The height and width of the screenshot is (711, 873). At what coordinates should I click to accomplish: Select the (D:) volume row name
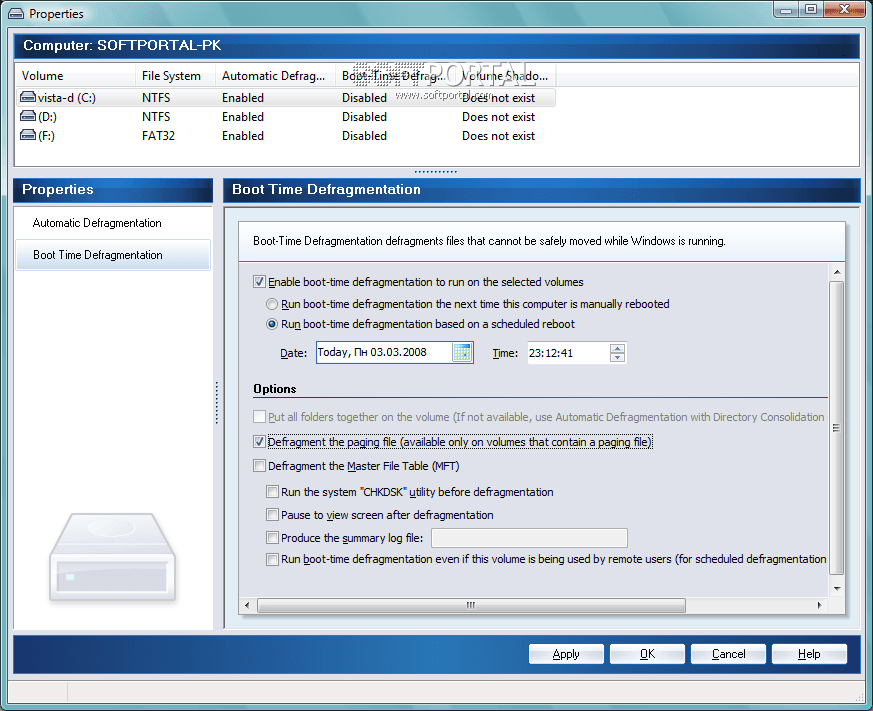47,116
